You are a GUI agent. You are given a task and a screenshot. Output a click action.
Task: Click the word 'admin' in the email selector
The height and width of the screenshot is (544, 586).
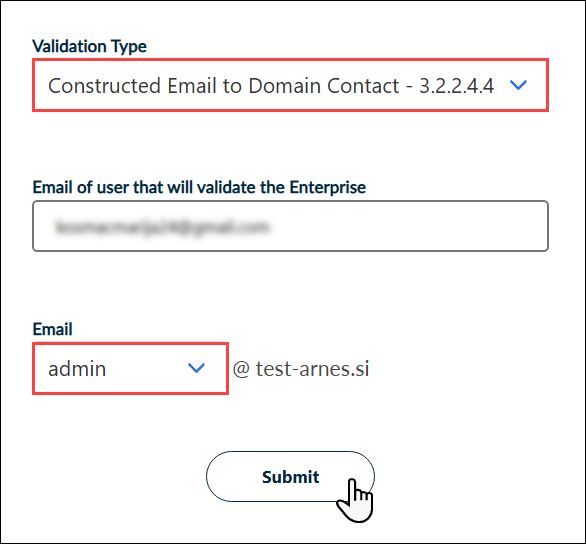pos(77,369)
